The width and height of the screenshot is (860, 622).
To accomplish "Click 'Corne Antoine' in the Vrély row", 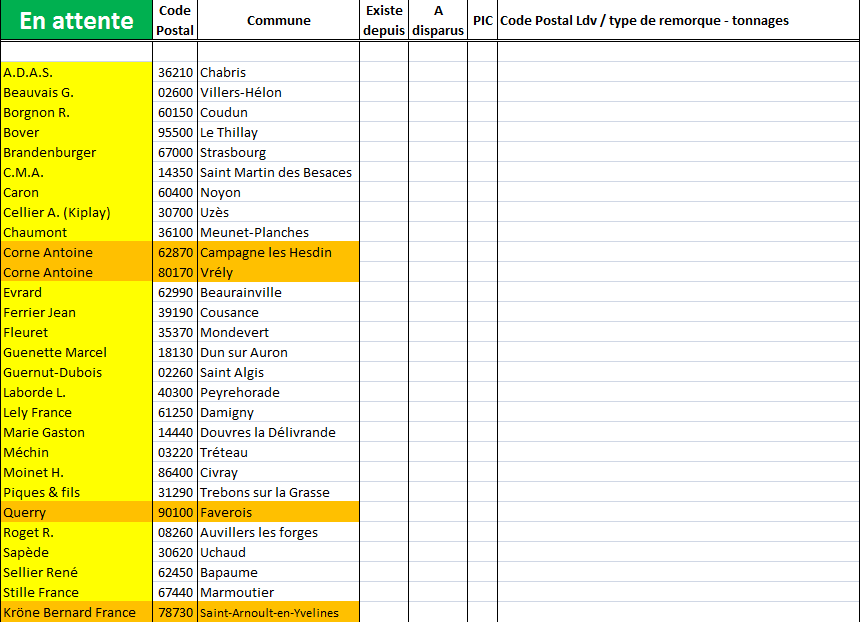I will pos(76,273).
